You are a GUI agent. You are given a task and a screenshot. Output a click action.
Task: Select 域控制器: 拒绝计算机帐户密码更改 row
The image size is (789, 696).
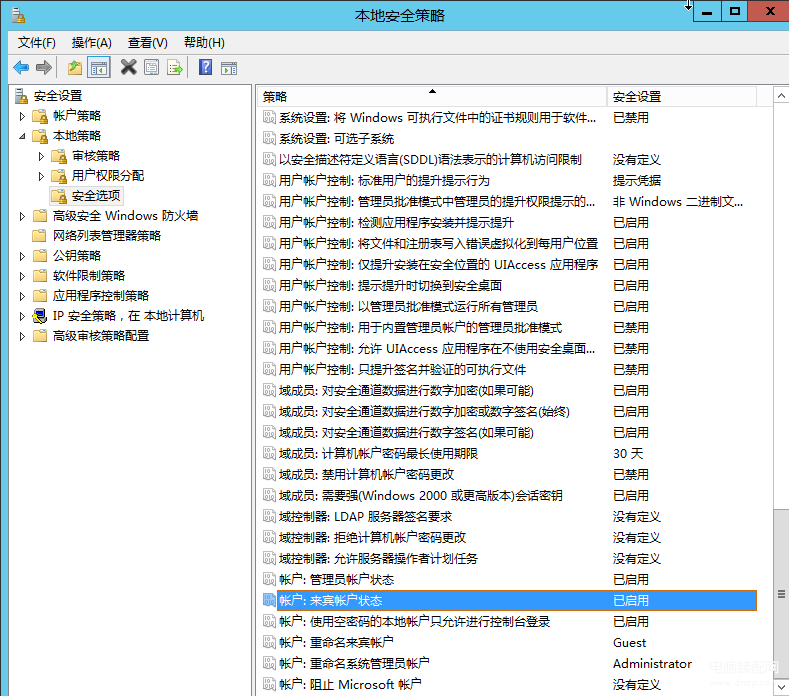[x=509, y=537]
